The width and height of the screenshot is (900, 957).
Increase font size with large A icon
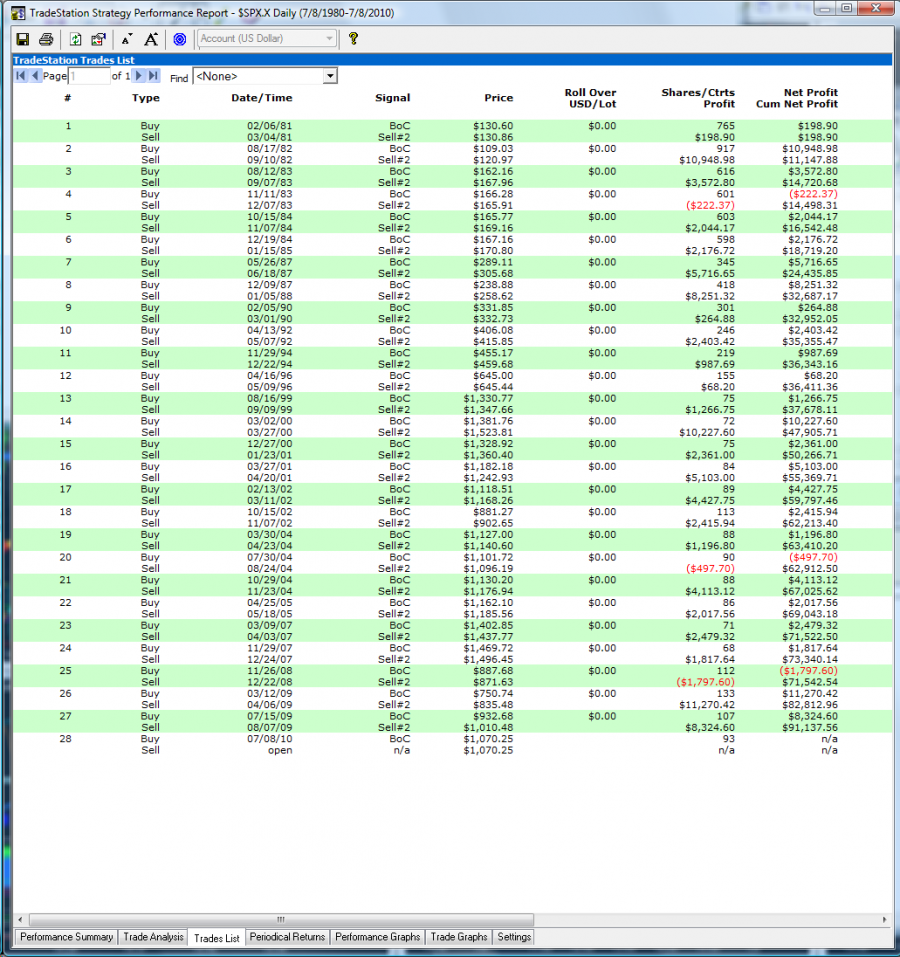(x=151, y=40)
